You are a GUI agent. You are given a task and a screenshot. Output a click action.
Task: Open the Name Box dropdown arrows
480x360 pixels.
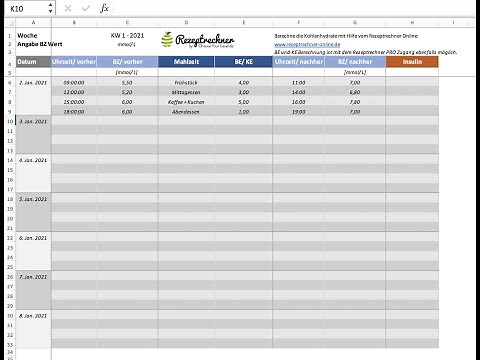coord(50,8)
